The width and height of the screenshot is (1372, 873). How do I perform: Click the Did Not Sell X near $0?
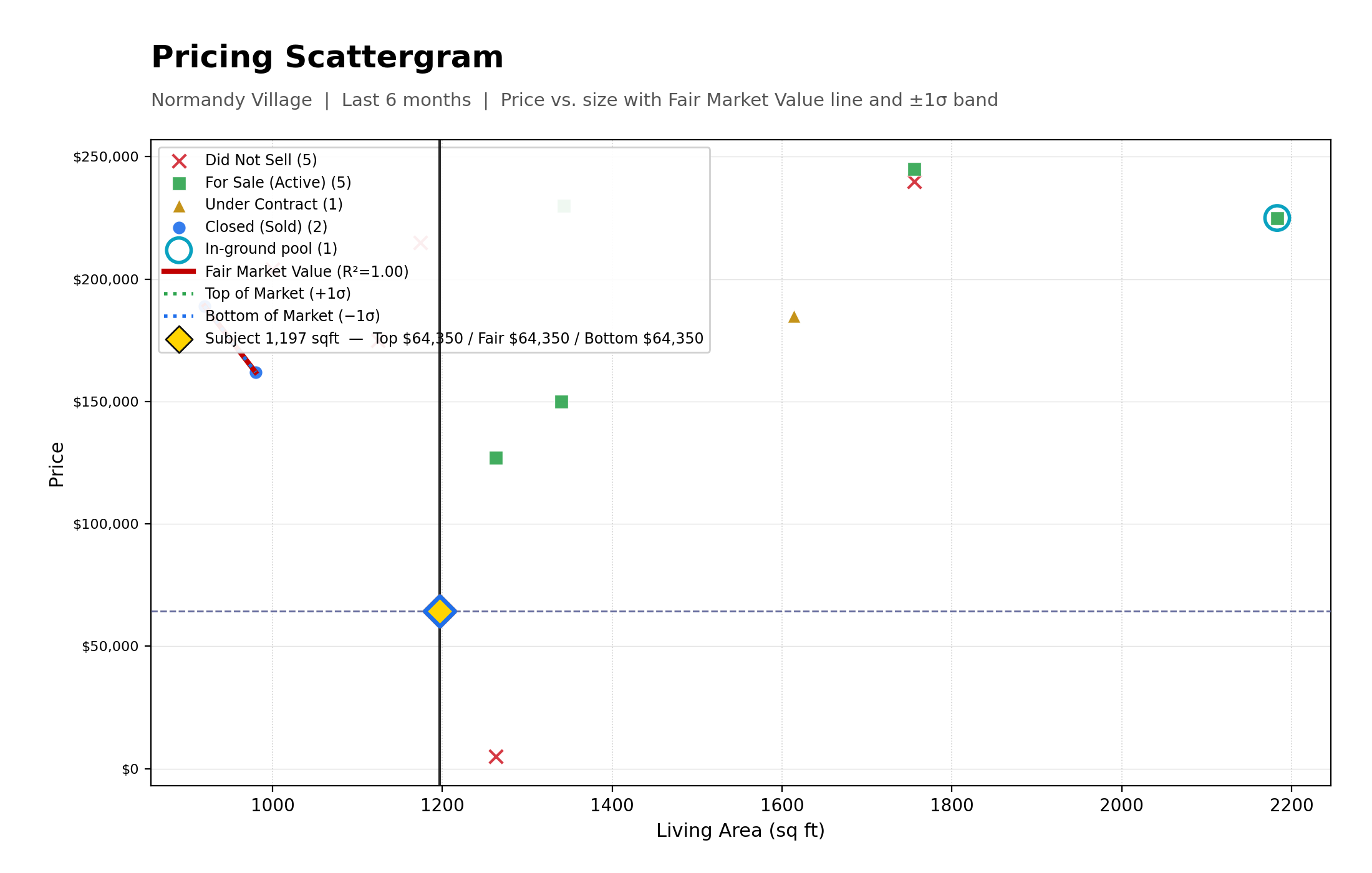point(496,756)
